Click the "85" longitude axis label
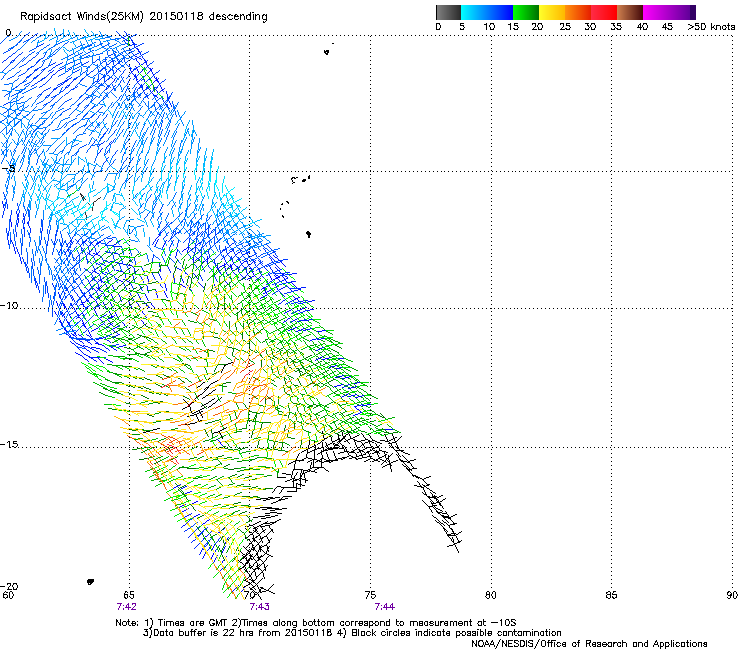The image size is (740, 650). [611, 595]
